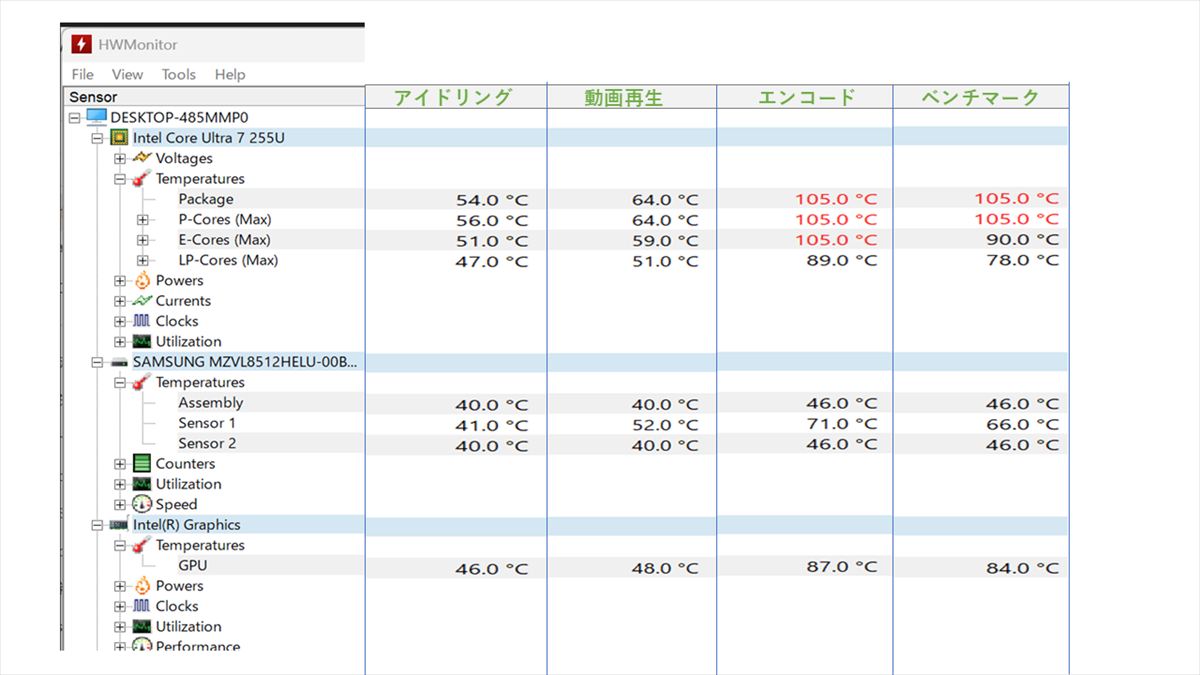1200x675 pixels.
Task: Click the 54.0 °C Package idle value
Action: tap(491, 200)
